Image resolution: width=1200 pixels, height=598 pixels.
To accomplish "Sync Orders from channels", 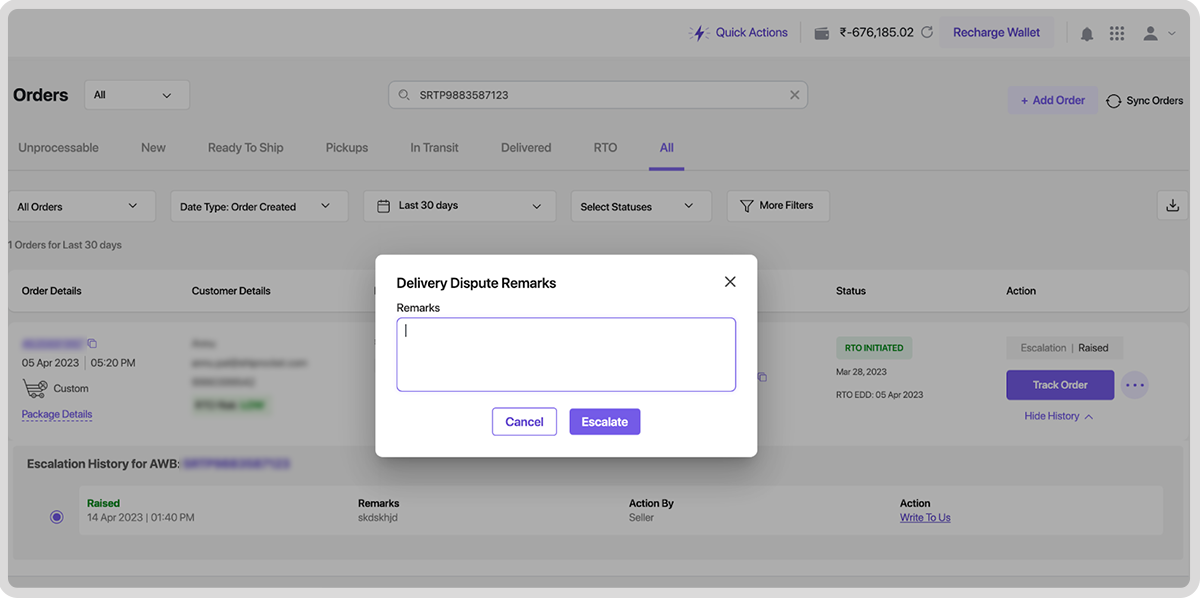I will [x=1145, y=100].
